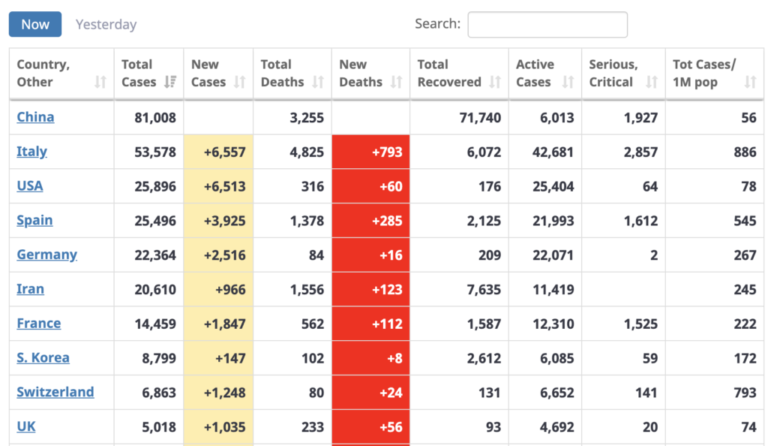Sort by Total Recovered column arrows
Viewport: 768px width, 446px height.
coord(495,82)
